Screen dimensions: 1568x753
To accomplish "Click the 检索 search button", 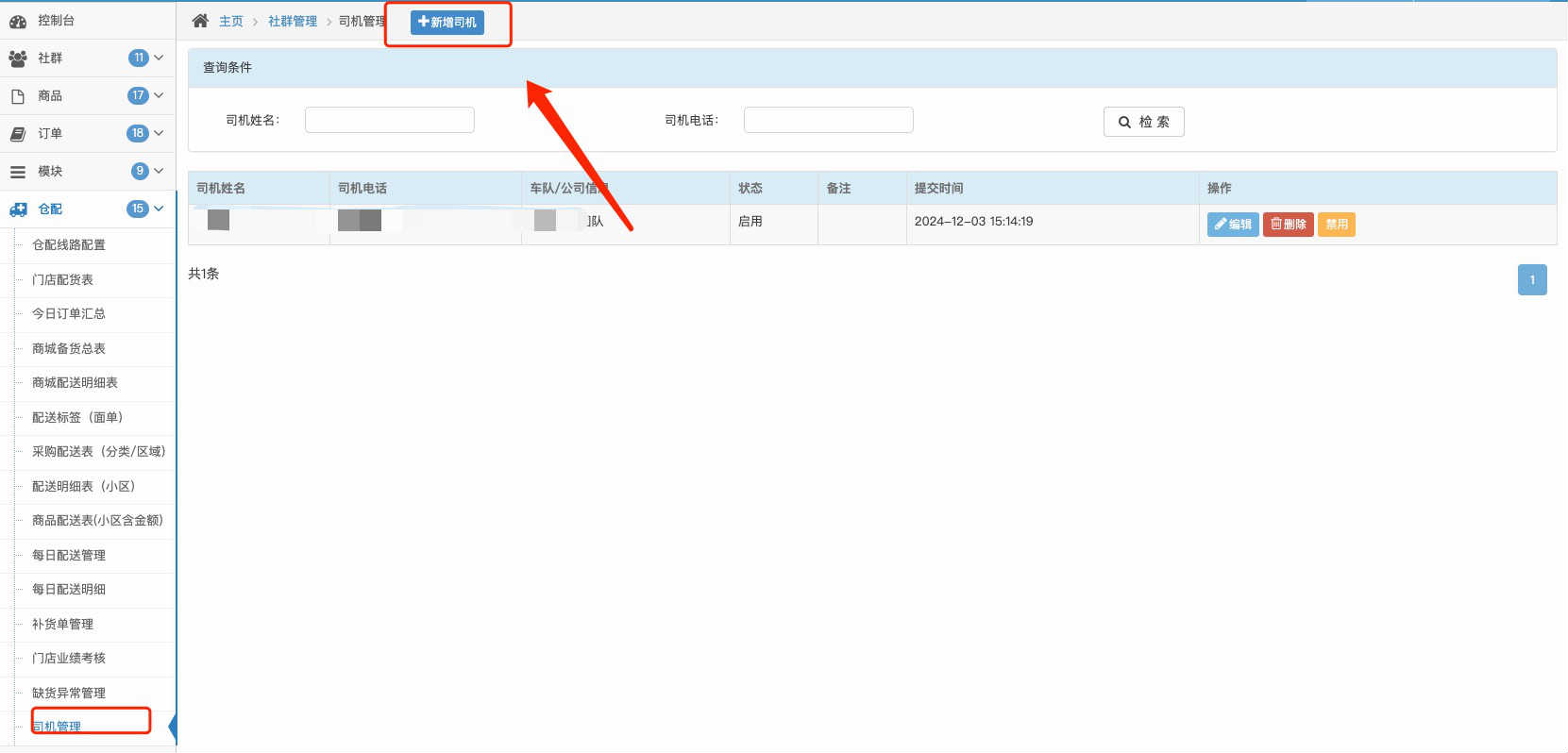I will [1144, 122].
